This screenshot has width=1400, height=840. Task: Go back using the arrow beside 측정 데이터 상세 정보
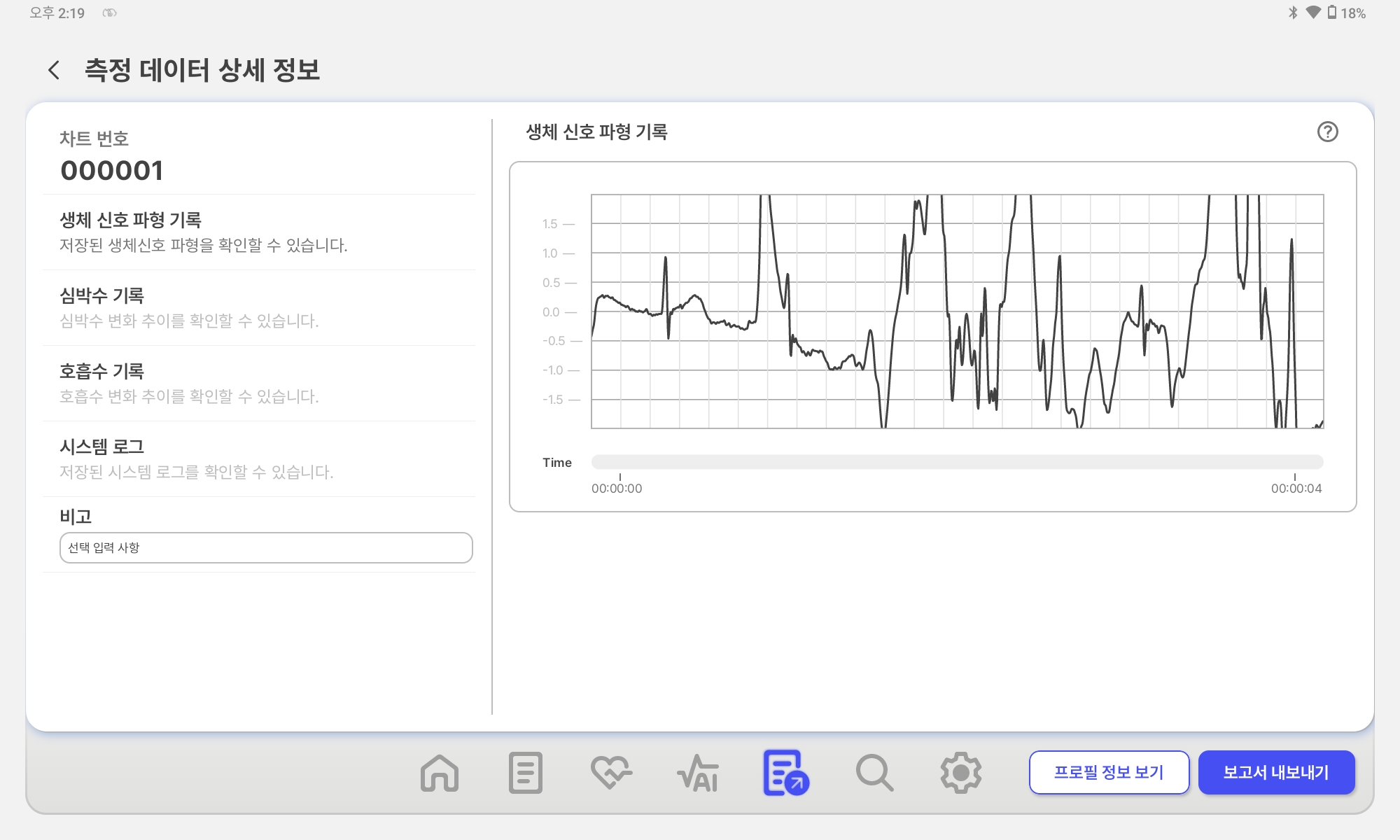coord(54,70)
